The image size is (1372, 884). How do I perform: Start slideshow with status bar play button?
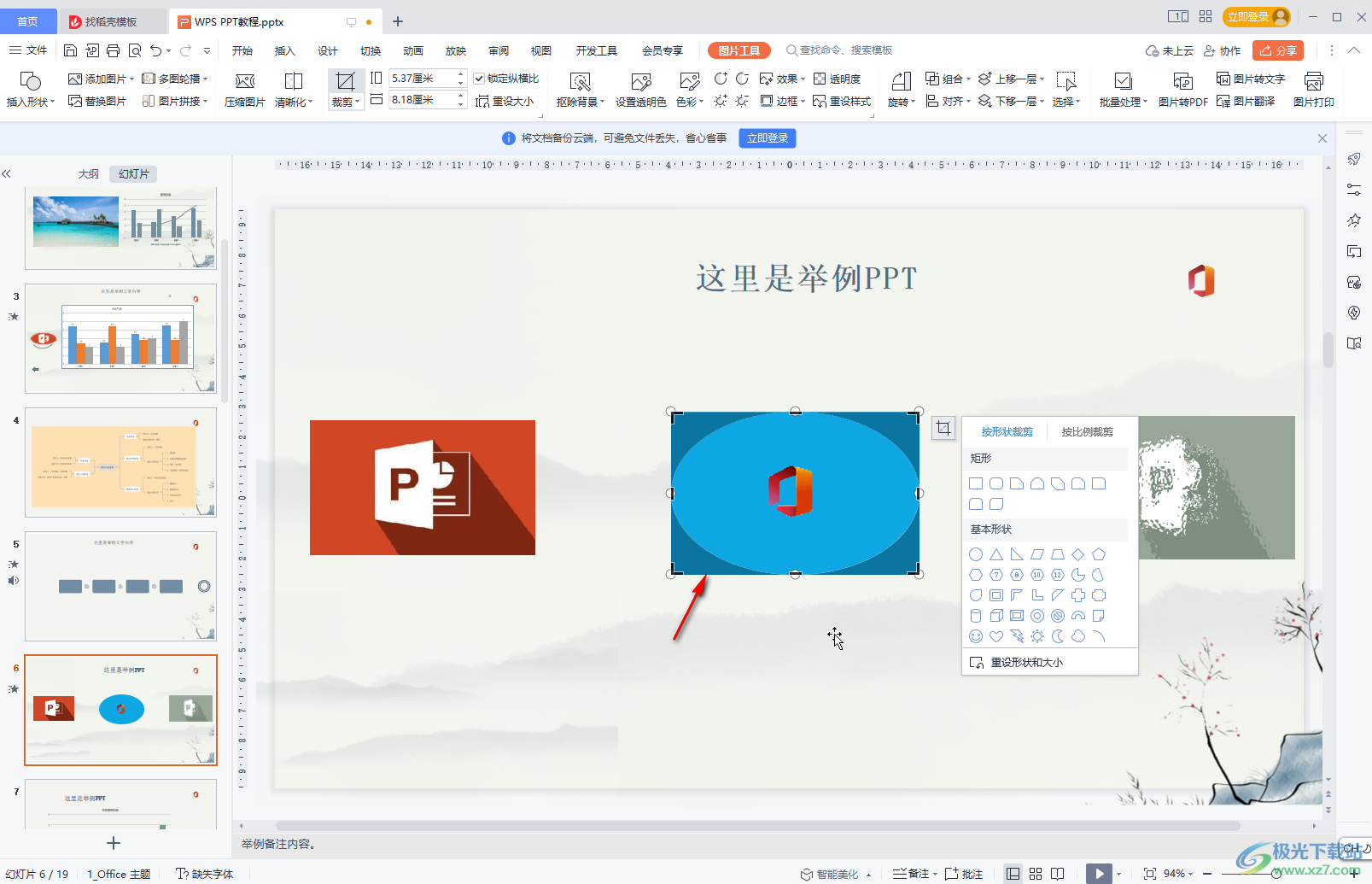1099,873
